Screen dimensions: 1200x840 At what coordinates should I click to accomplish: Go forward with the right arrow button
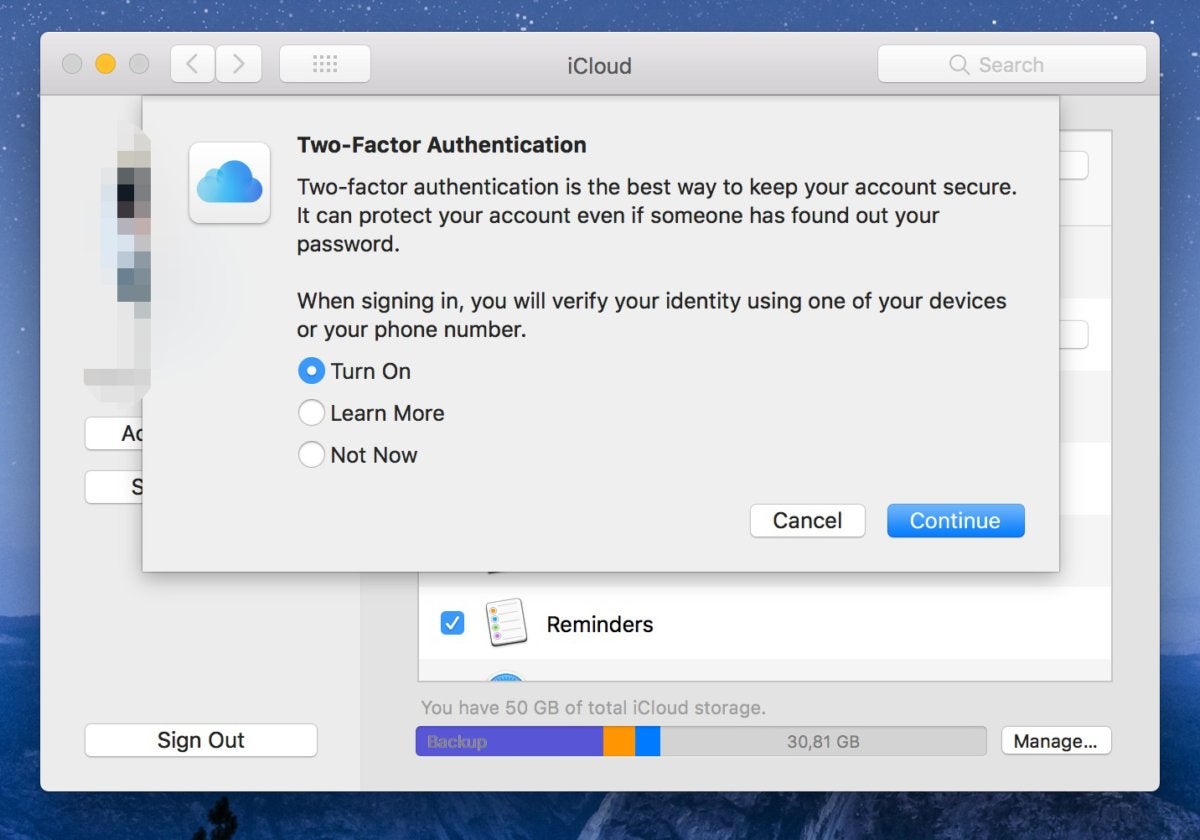[237, 65]
